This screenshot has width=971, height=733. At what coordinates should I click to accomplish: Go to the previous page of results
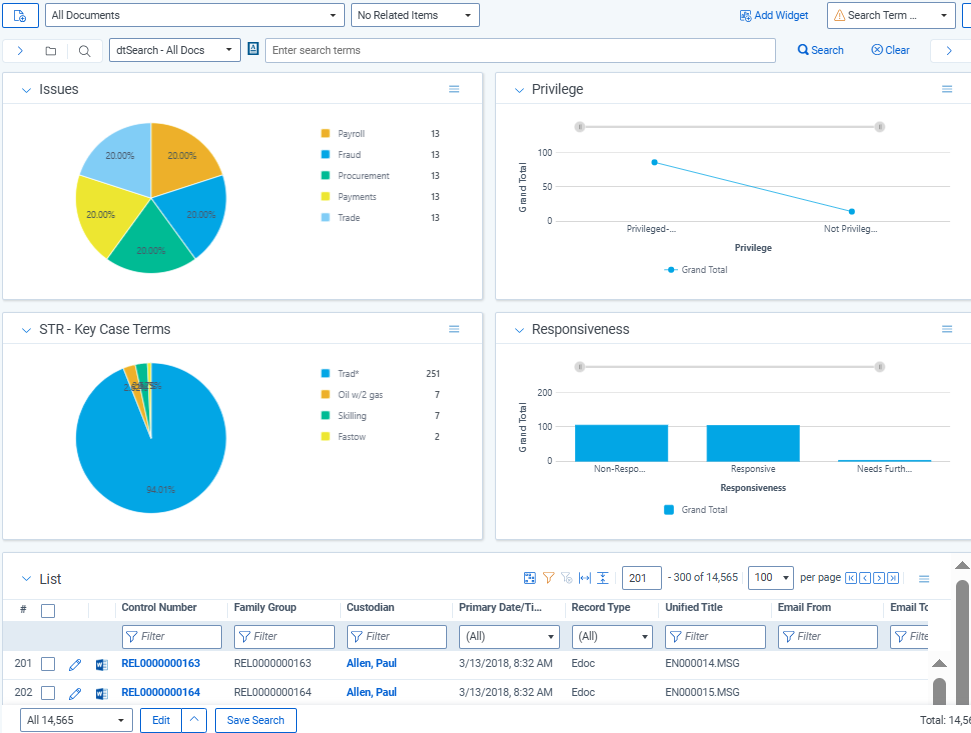coord(865,578)
